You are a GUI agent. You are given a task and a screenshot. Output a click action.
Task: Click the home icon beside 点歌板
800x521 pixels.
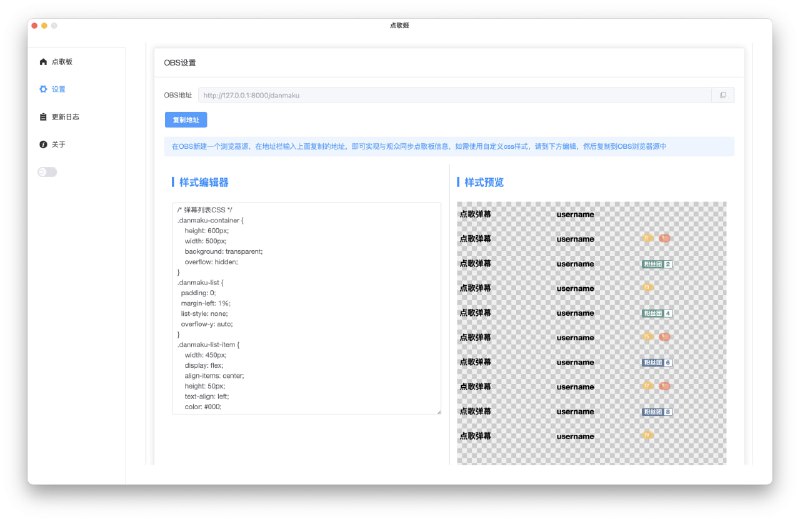click(43, 62)
